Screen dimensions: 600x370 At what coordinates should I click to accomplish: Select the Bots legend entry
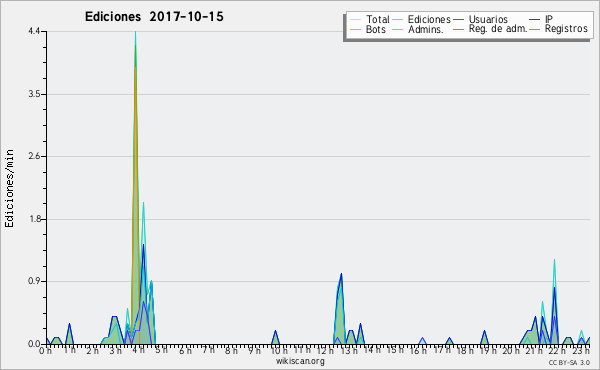tap(368, 29)
